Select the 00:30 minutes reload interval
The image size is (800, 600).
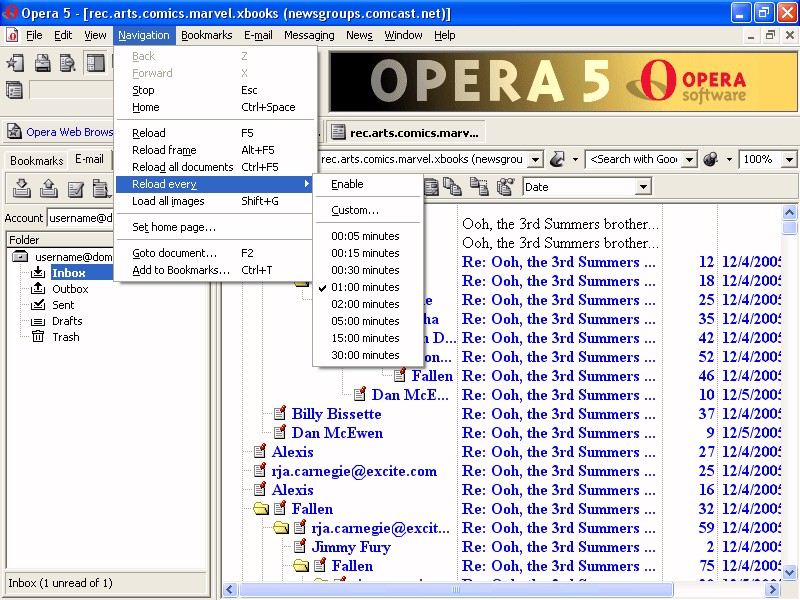click(x=365, y=270)
